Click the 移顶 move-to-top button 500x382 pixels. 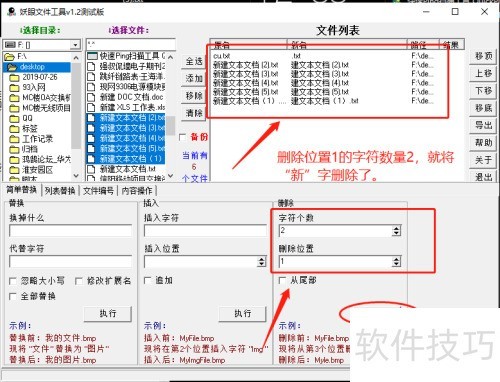[x=483, y=56]
